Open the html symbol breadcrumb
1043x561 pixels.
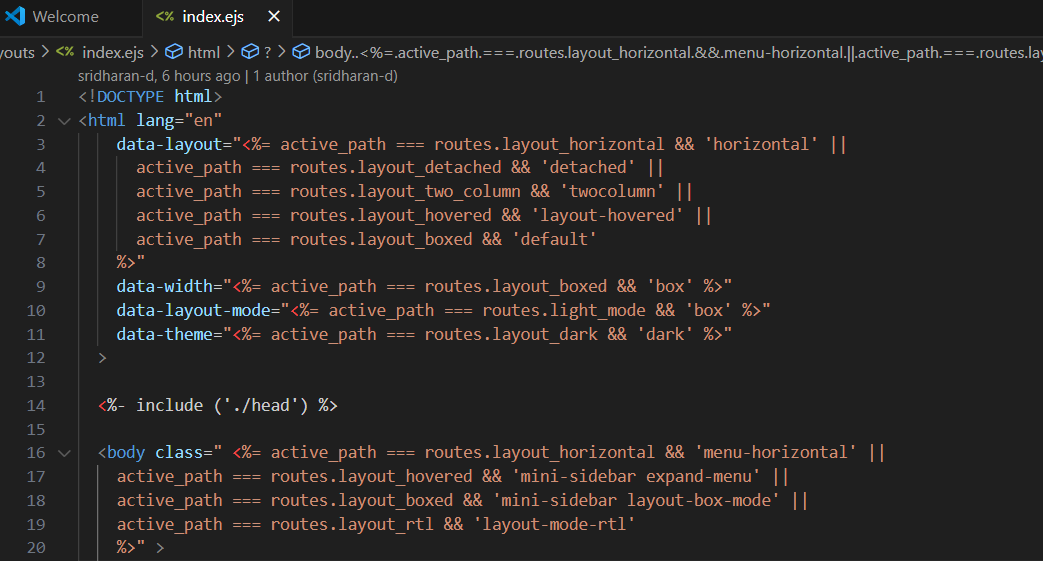point(203,52)
